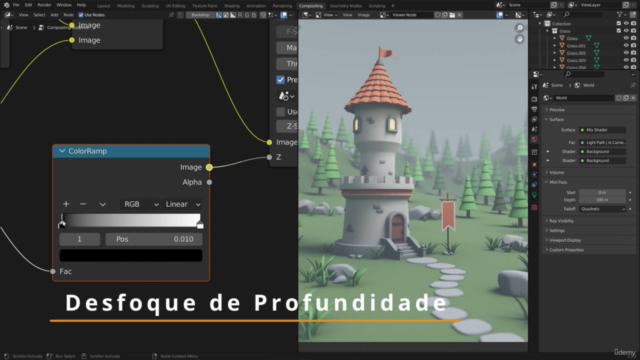This screenshot has width=640, height=360.
Task: Toggle the Use checkbox on the partly hidden node
Action: coord(280,111)
